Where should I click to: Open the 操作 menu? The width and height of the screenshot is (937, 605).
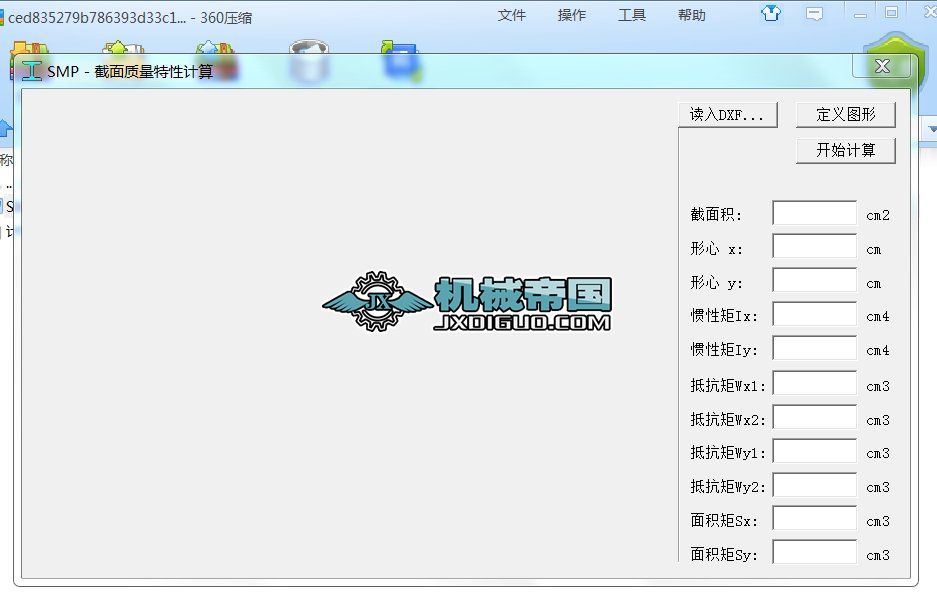[572, 15]
